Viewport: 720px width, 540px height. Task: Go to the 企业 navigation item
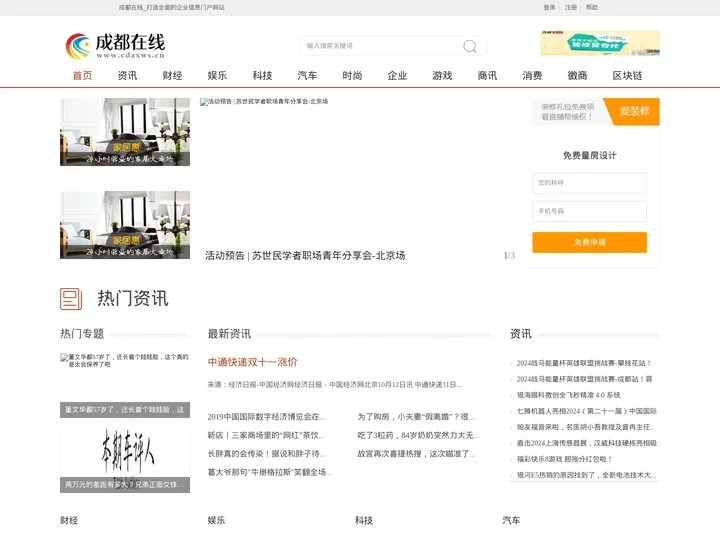tap(397, 76)
